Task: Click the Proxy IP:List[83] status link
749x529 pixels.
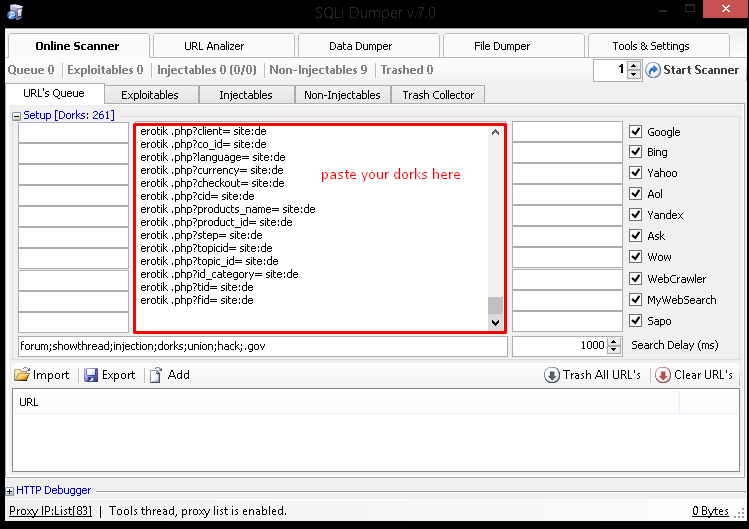Action: tap(49, 511)
